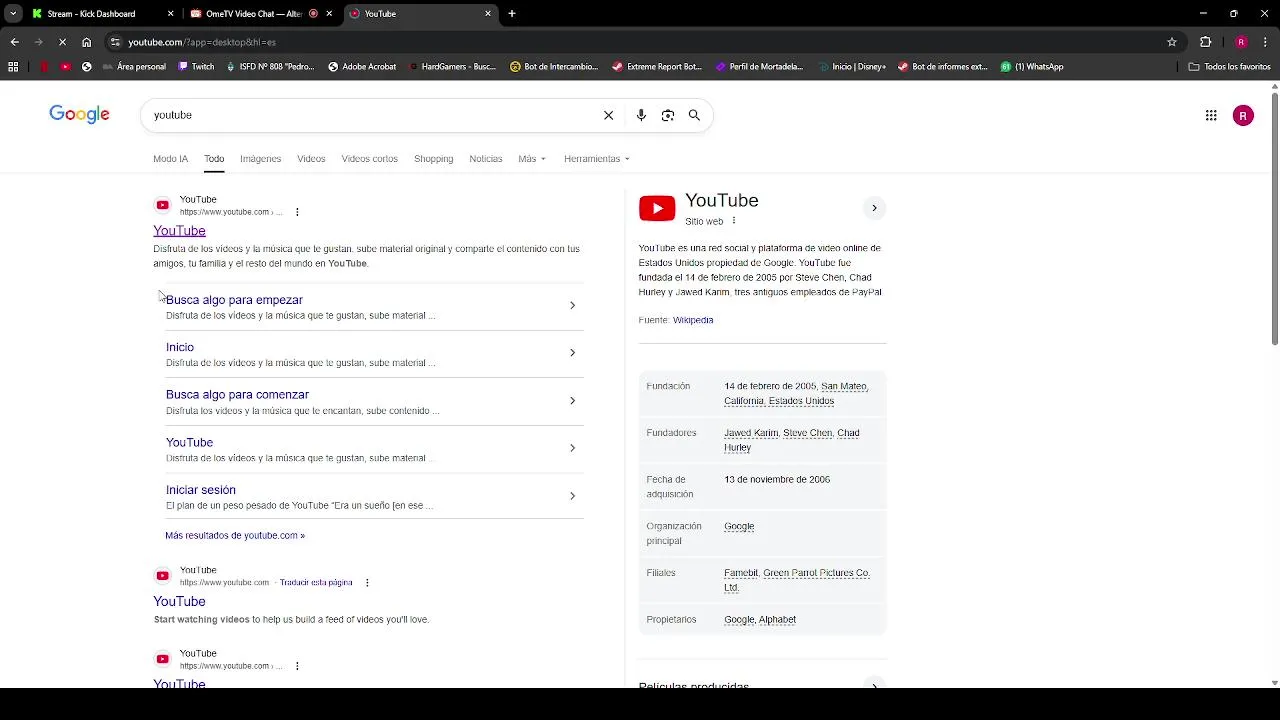Select the Noticias search tab
Image resolution: width=1280 pixels, height=720 pixels.
pos(486,159)
